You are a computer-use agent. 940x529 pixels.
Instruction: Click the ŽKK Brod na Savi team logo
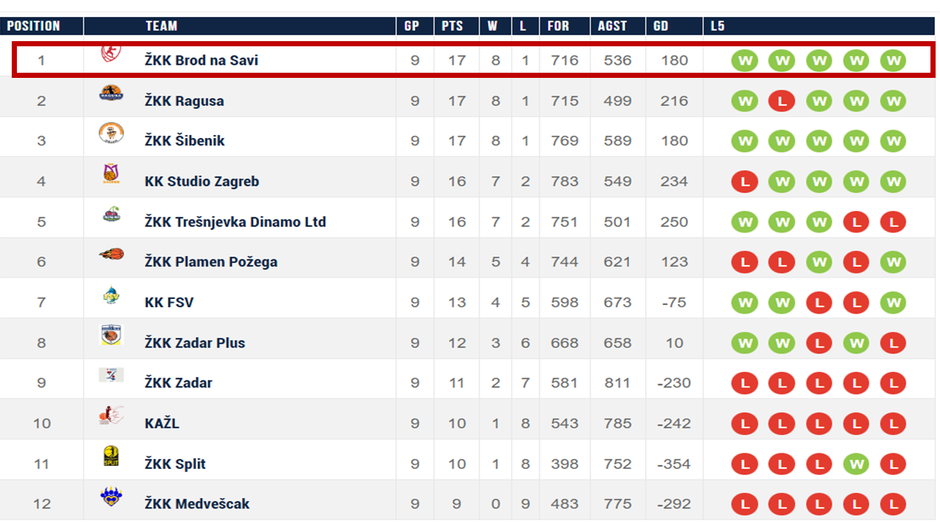tap(111, 57)
